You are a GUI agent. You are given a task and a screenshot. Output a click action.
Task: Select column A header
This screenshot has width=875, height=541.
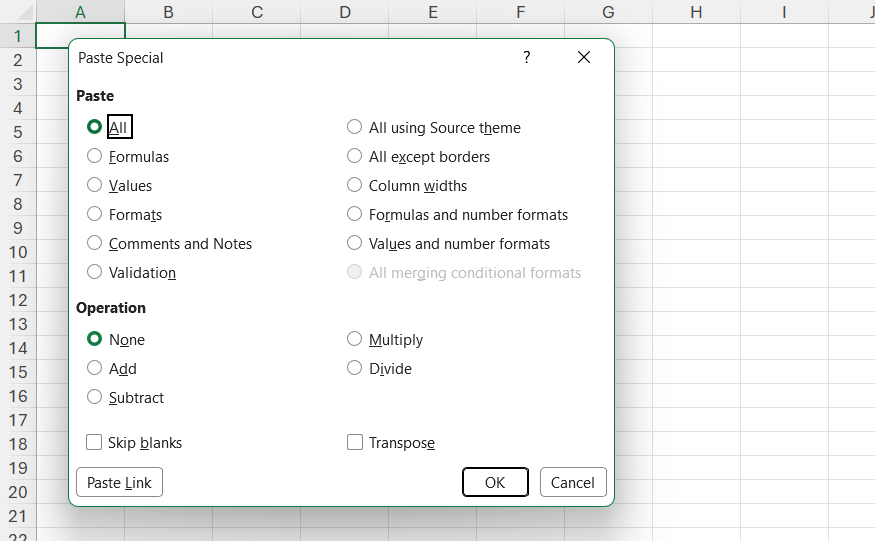(x=80, y=12)
